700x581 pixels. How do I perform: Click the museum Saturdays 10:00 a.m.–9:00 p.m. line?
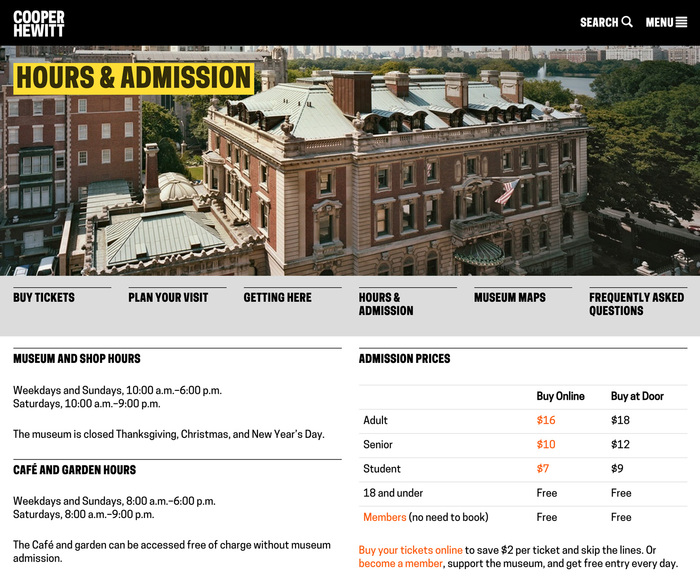(86, 404)
